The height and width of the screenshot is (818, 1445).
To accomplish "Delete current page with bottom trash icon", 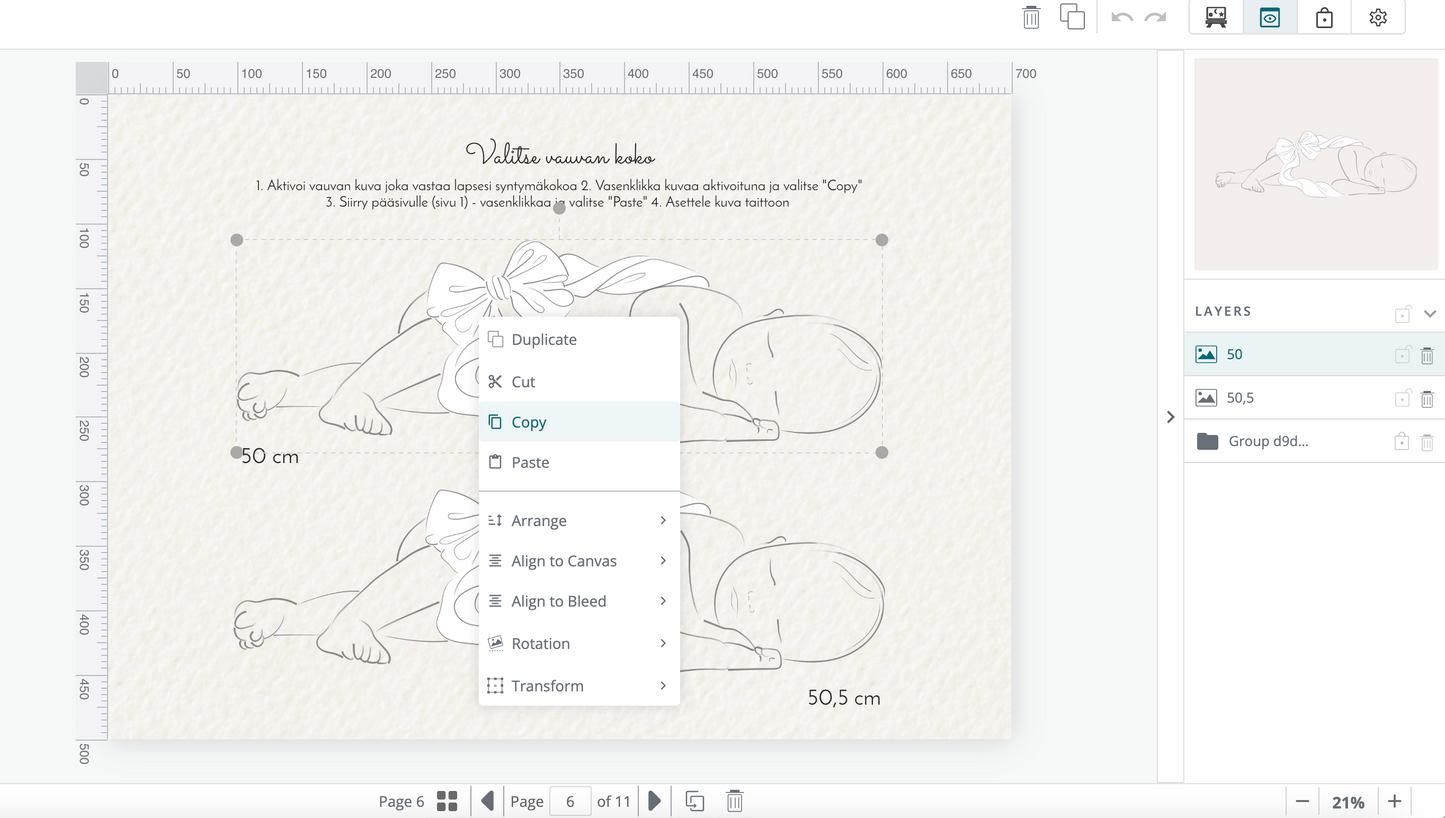I will point(734,801).
